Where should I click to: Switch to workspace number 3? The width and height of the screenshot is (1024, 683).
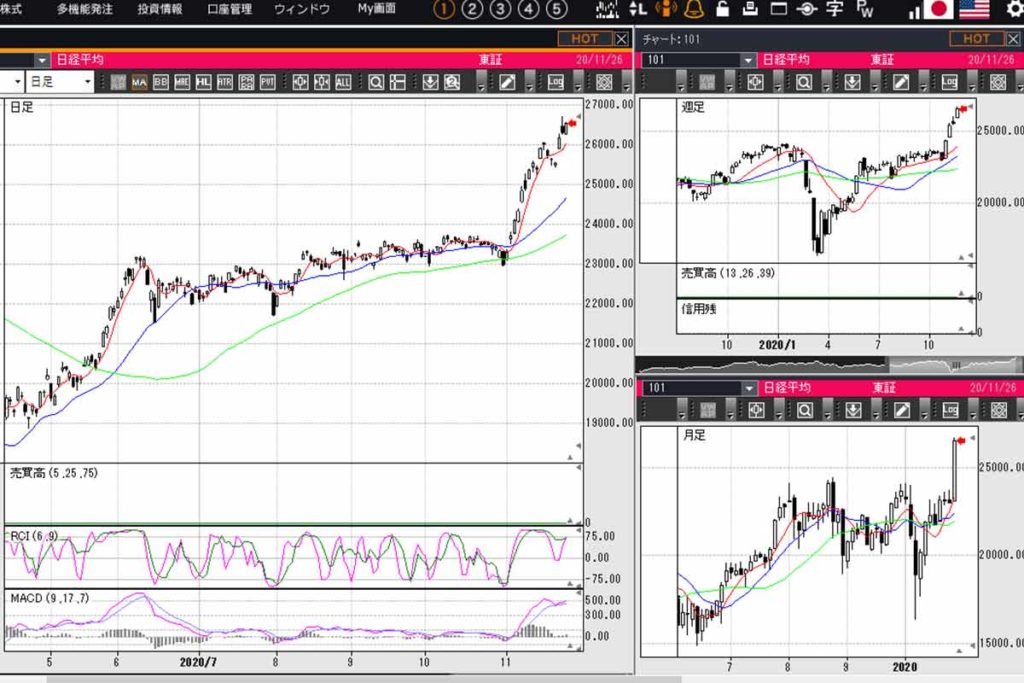[x=500, y=10]
